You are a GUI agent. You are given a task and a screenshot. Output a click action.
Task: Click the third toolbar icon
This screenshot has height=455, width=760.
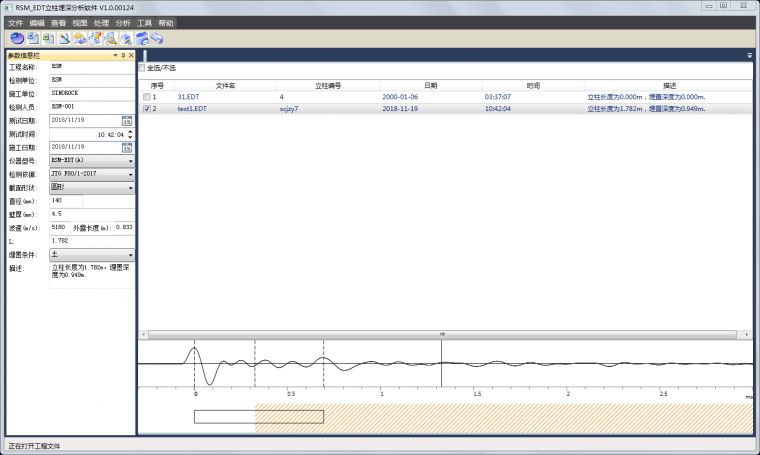pyautogui.click(x=48, y=39)
